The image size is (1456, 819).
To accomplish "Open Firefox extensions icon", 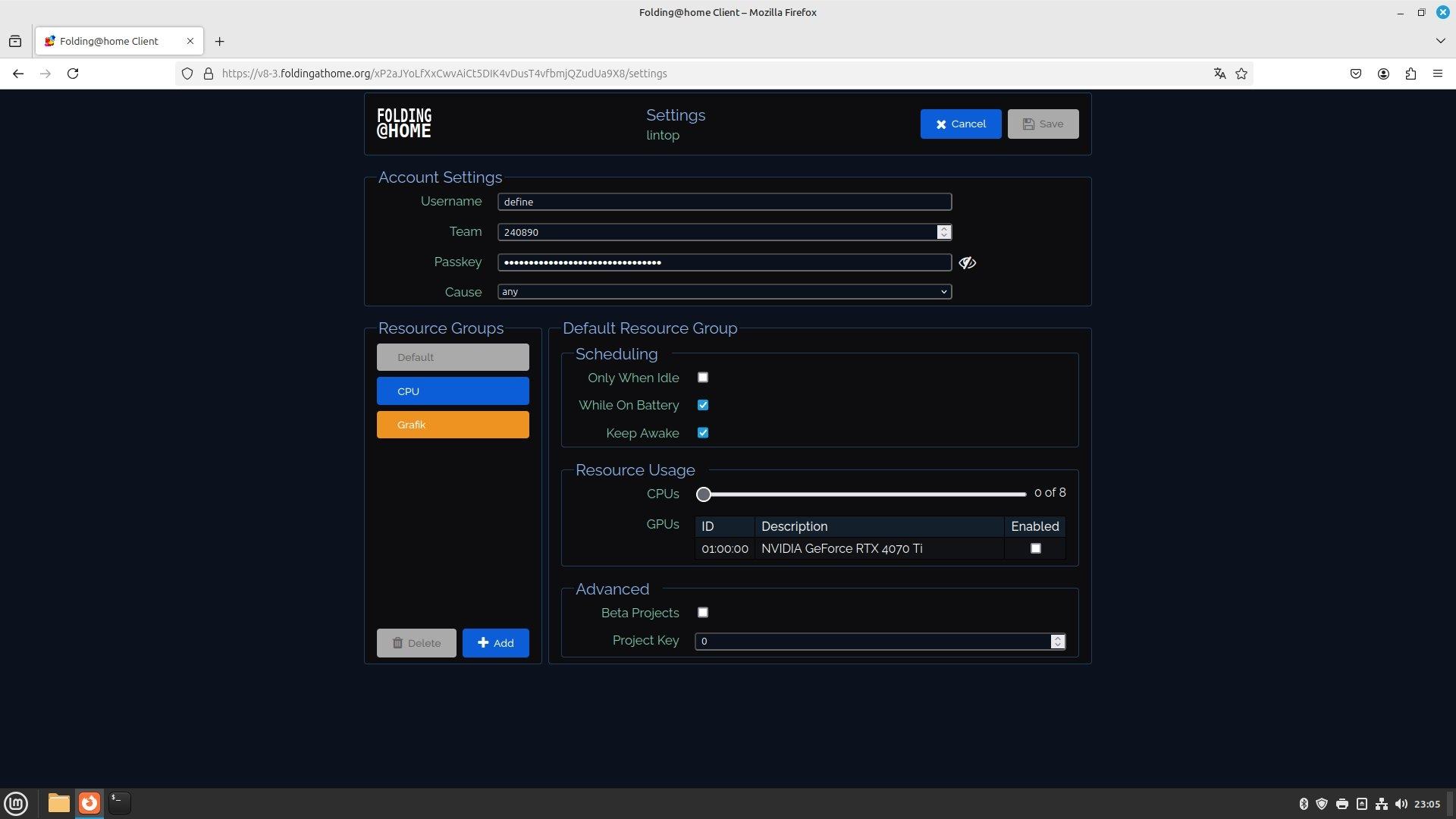I will pyautogui.click(x=1410, y=74).
